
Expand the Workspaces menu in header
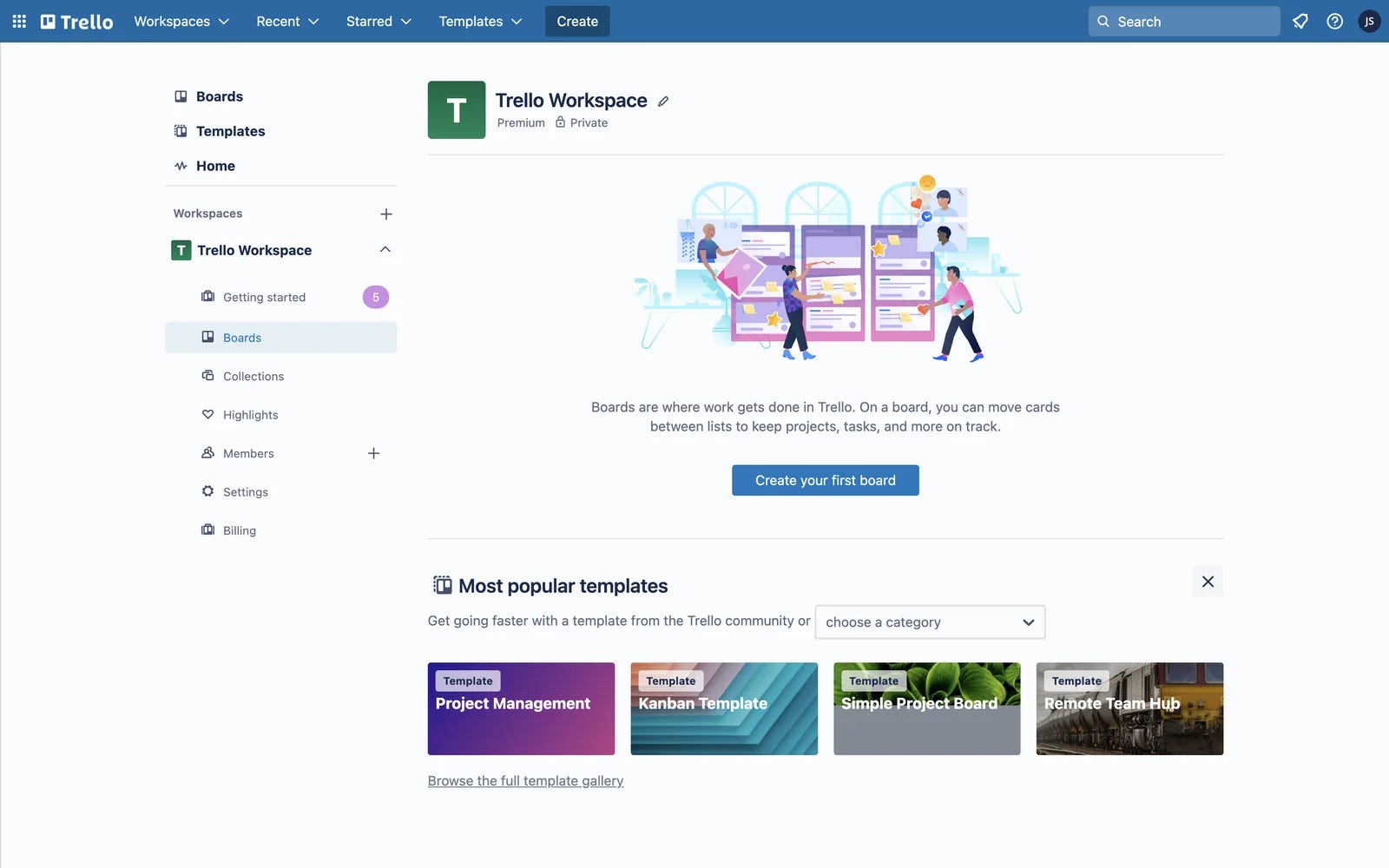[181, 21]
